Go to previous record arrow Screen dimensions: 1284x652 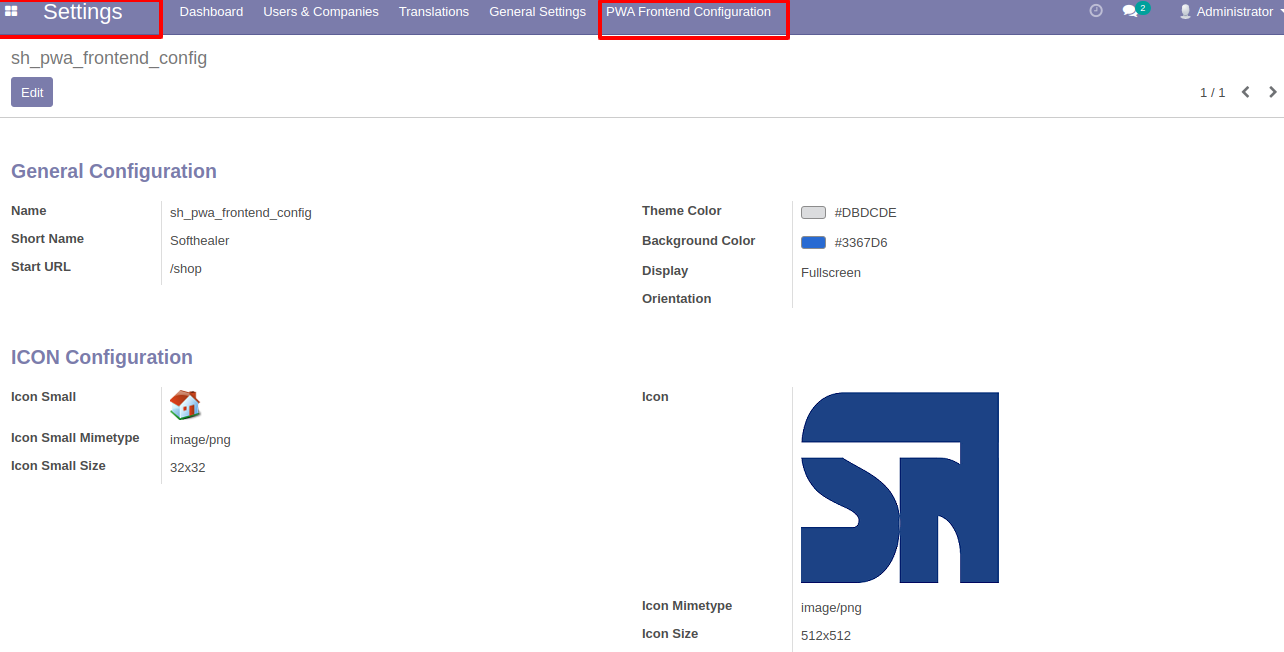1246,92
